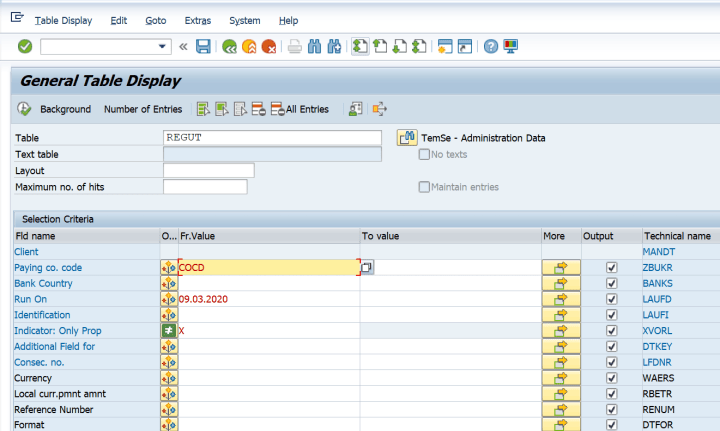This screenshot has height=431, width=720.
Task: Click the Find Next binoculars icon
Action: coord(334,46)
